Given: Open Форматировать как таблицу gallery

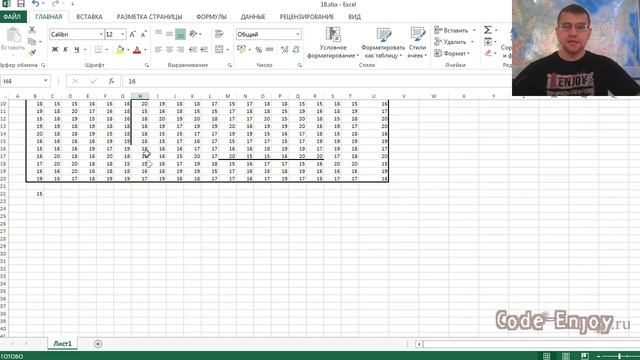Looking at the screenshot, I should pos(383,42).
